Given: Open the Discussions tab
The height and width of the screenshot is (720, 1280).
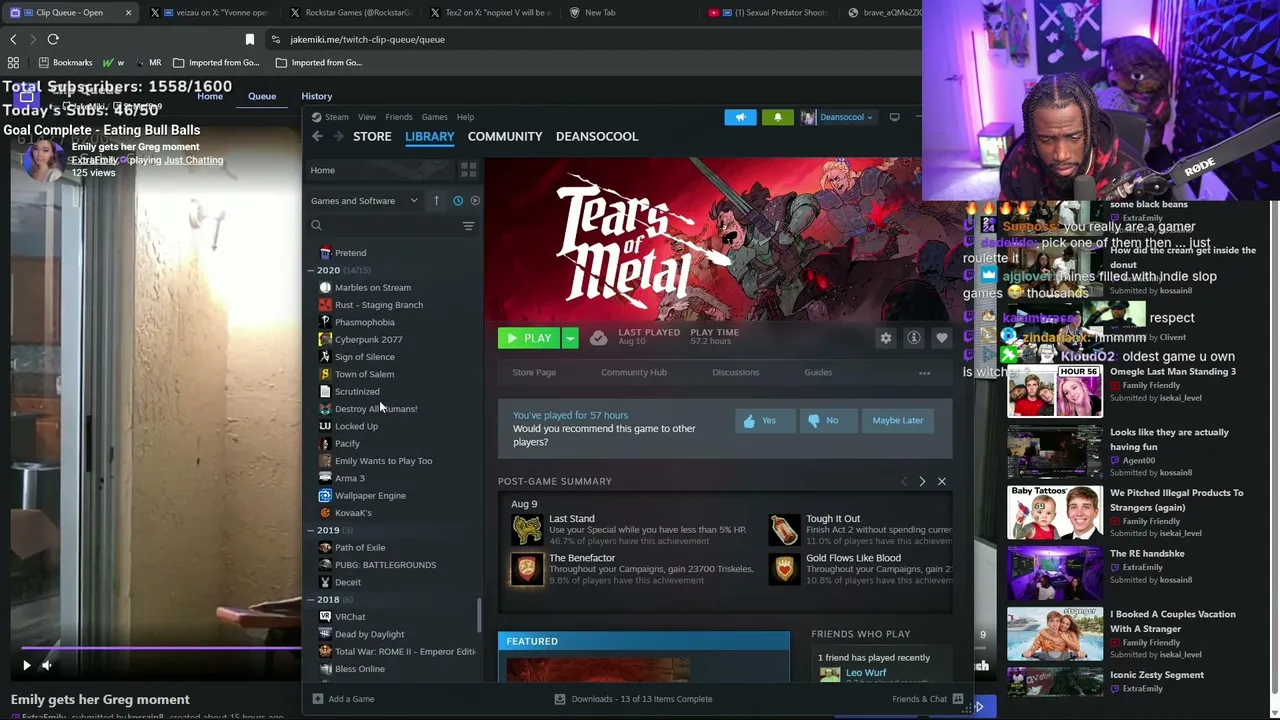Looking at the screenshot, I should click(x=736, y=373).
